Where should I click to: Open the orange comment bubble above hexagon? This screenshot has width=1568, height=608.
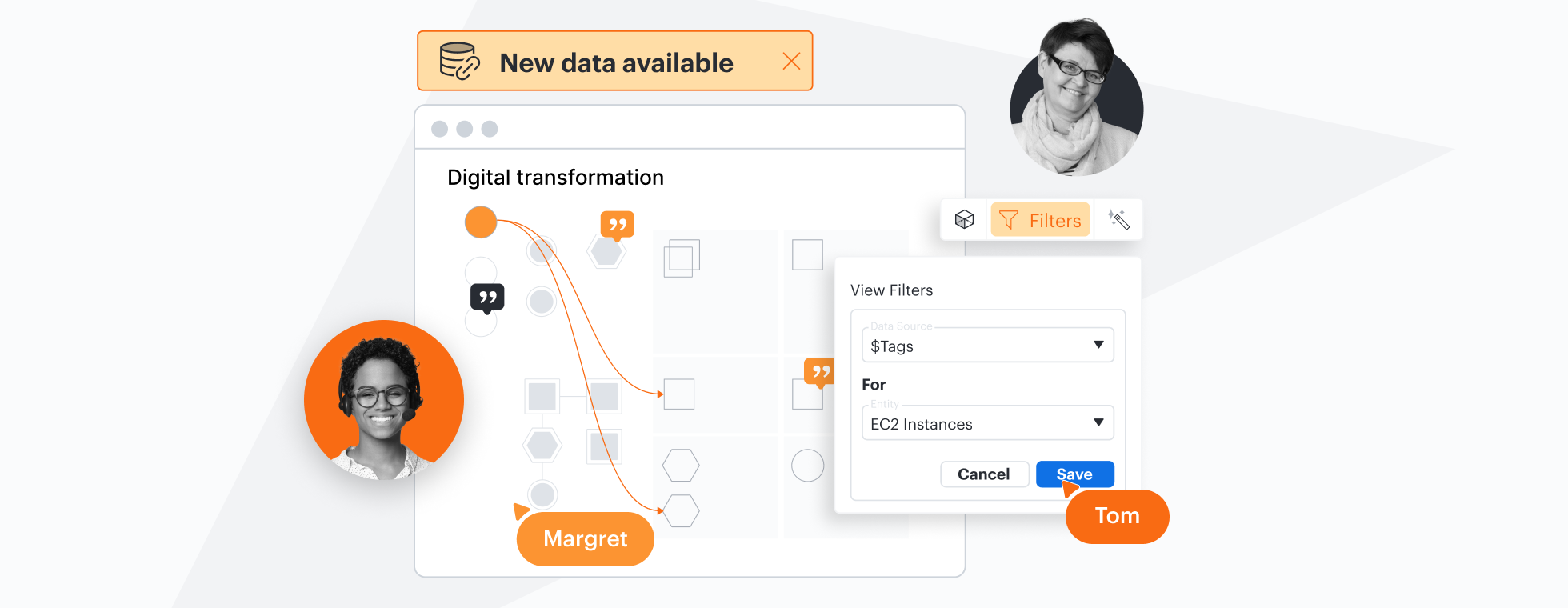point(617,225)
